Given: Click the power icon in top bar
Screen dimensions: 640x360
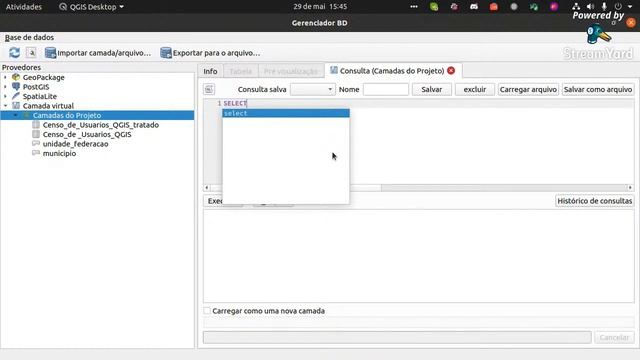Looking at the screenshot, I should click(x=618, y=7).
